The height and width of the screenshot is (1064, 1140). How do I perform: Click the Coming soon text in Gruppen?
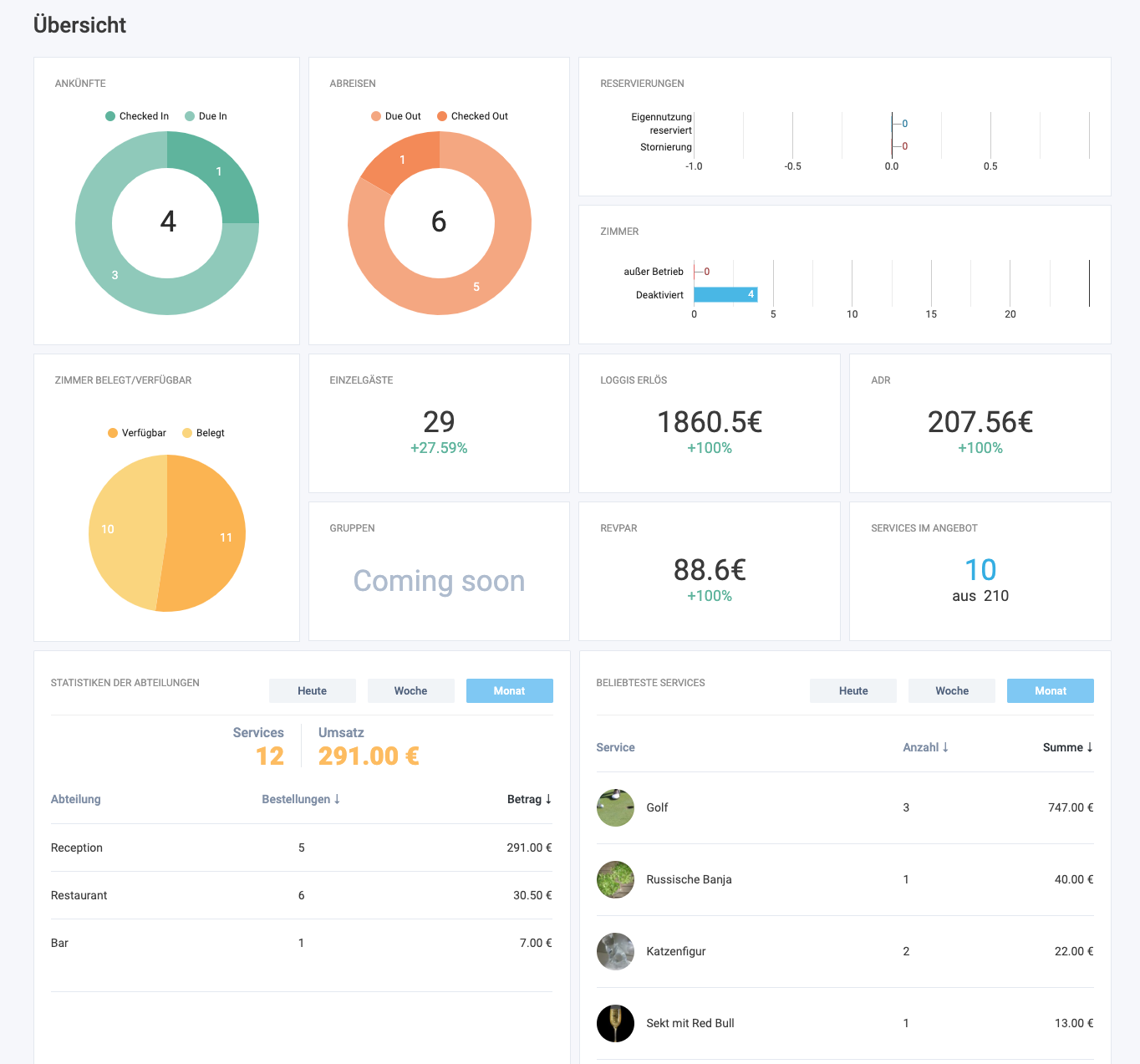click(439, 581)
